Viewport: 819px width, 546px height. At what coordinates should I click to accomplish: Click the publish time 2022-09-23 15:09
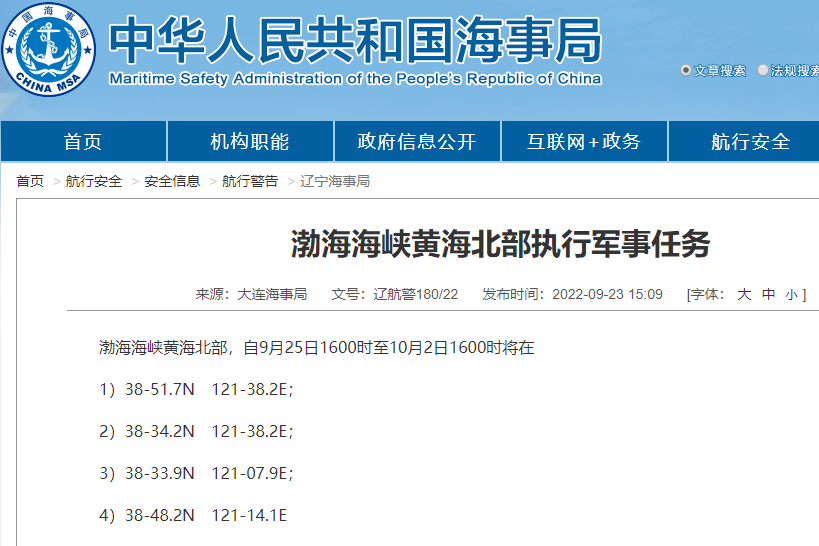[x=607, y=294]
